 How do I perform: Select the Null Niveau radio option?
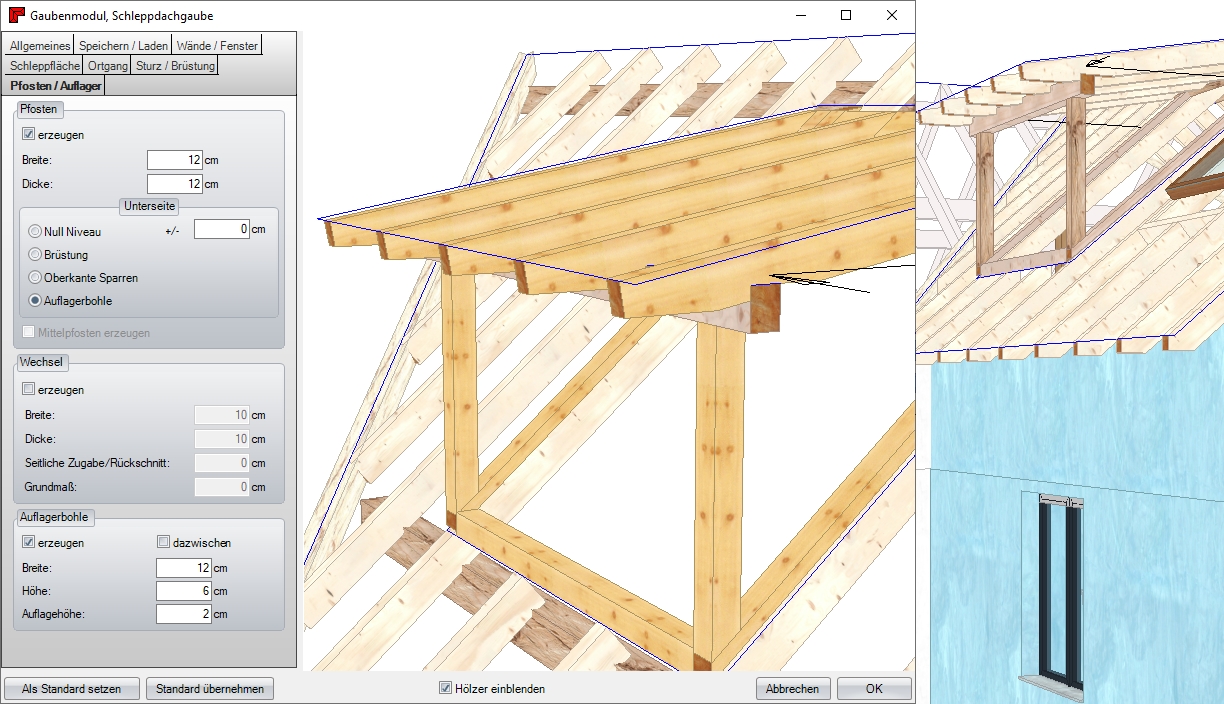click(x=35, y=232)
